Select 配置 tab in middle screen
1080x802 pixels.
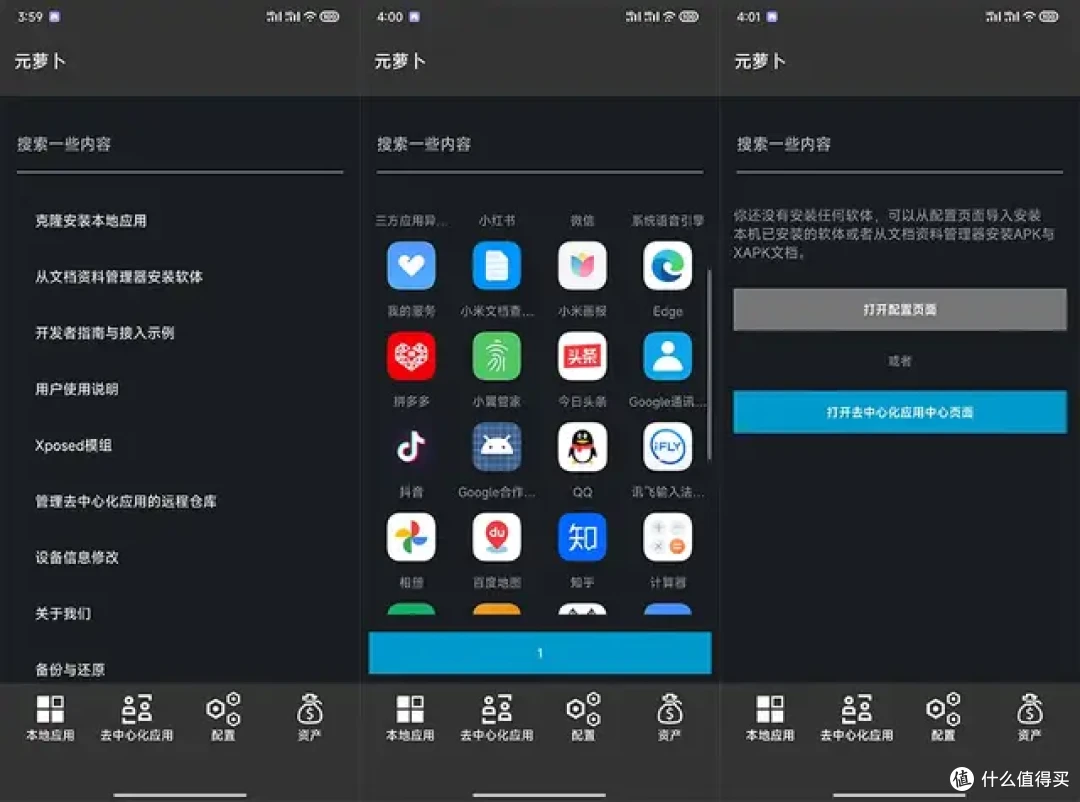(x=583, y=718)
